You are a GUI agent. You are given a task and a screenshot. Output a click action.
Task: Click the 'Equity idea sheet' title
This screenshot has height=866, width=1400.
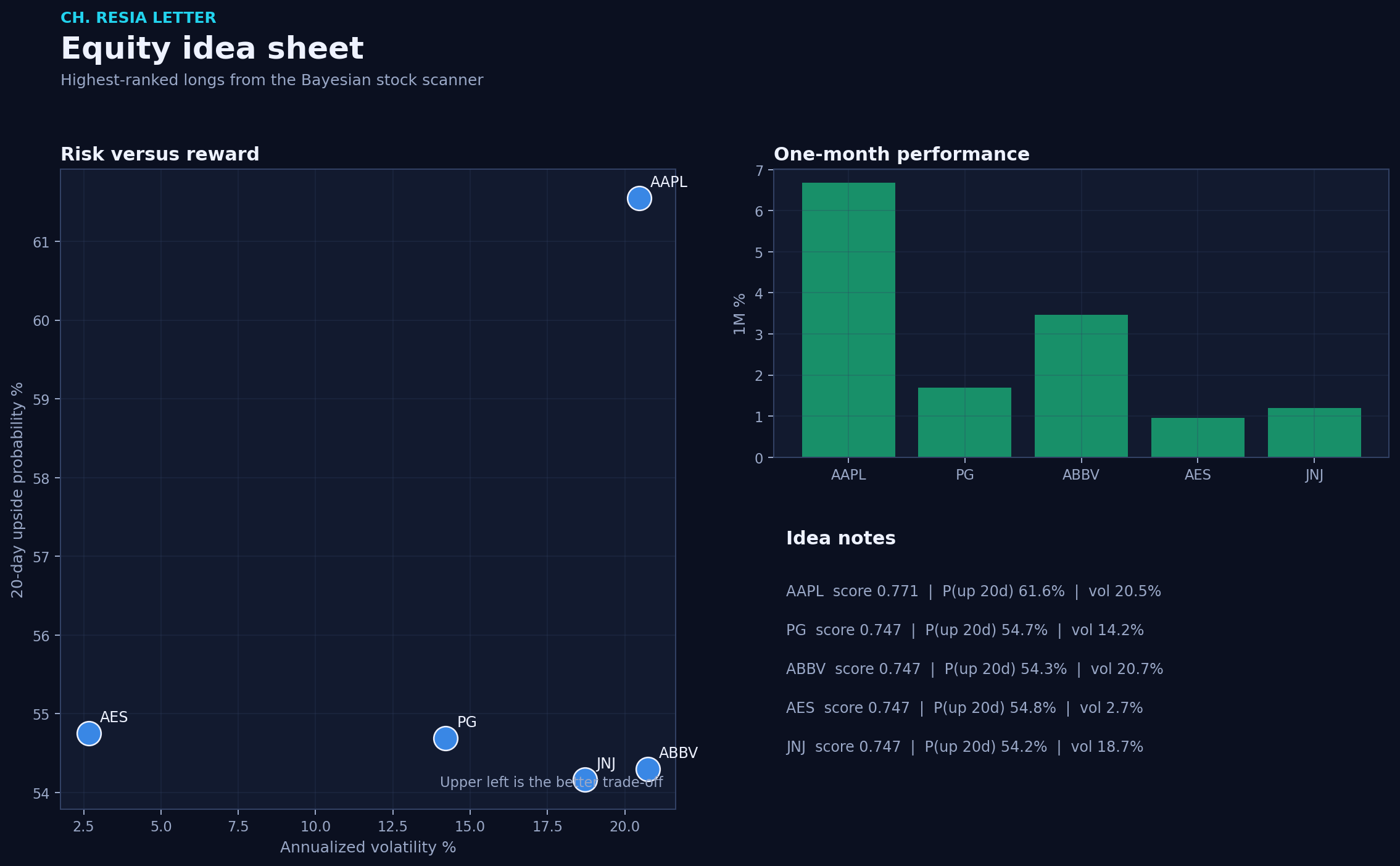212,49
